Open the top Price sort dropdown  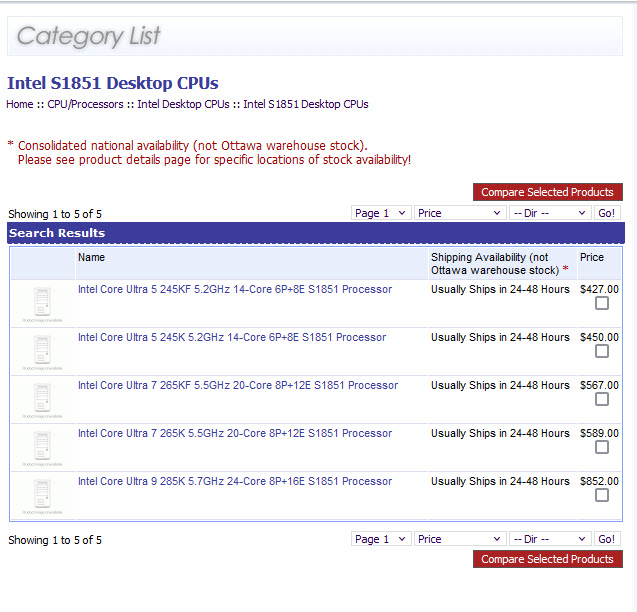pyautogui.click(x=460, y=213)
